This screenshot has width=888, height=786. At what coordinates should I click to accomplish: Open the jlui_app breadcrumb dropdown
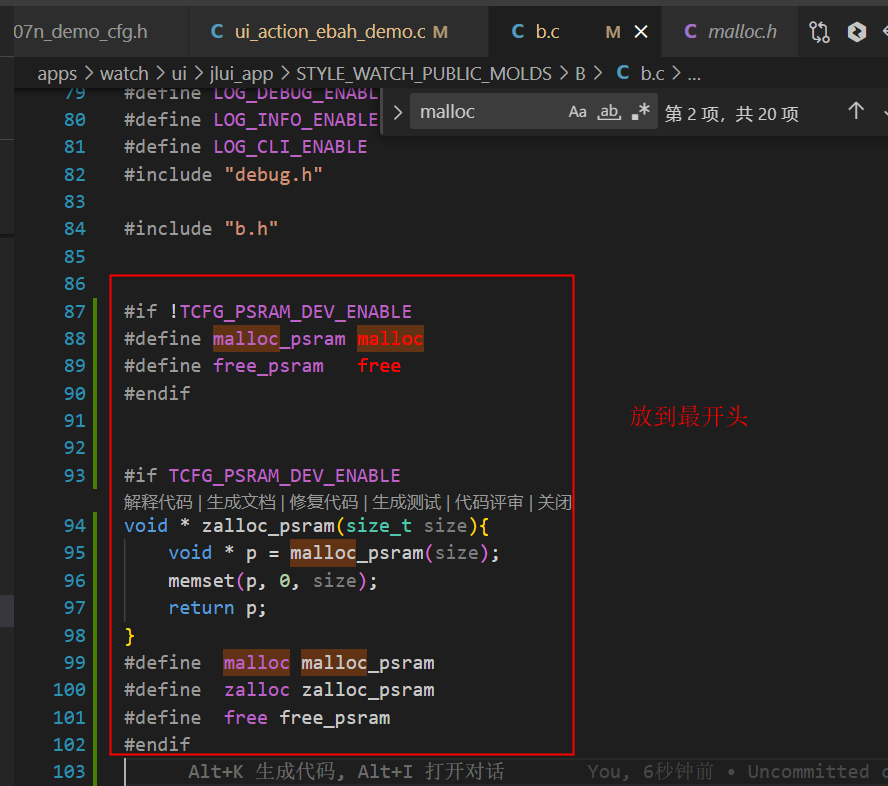point(241,74)
